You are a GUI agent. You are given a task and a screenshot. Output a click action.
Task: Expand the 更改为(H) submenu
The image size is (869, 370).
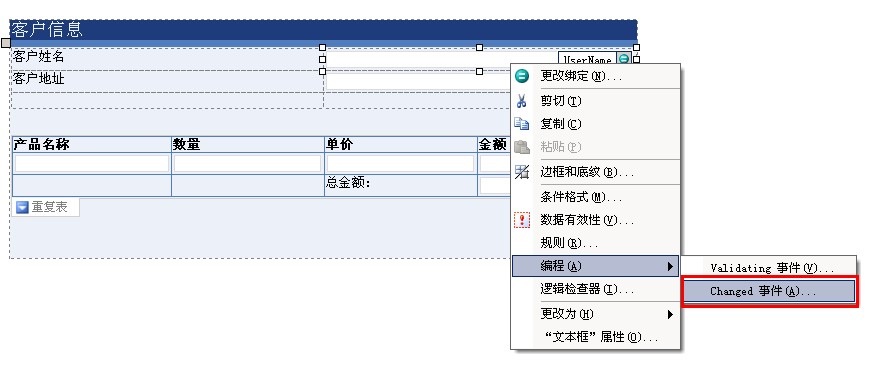[x=595, y=314]
